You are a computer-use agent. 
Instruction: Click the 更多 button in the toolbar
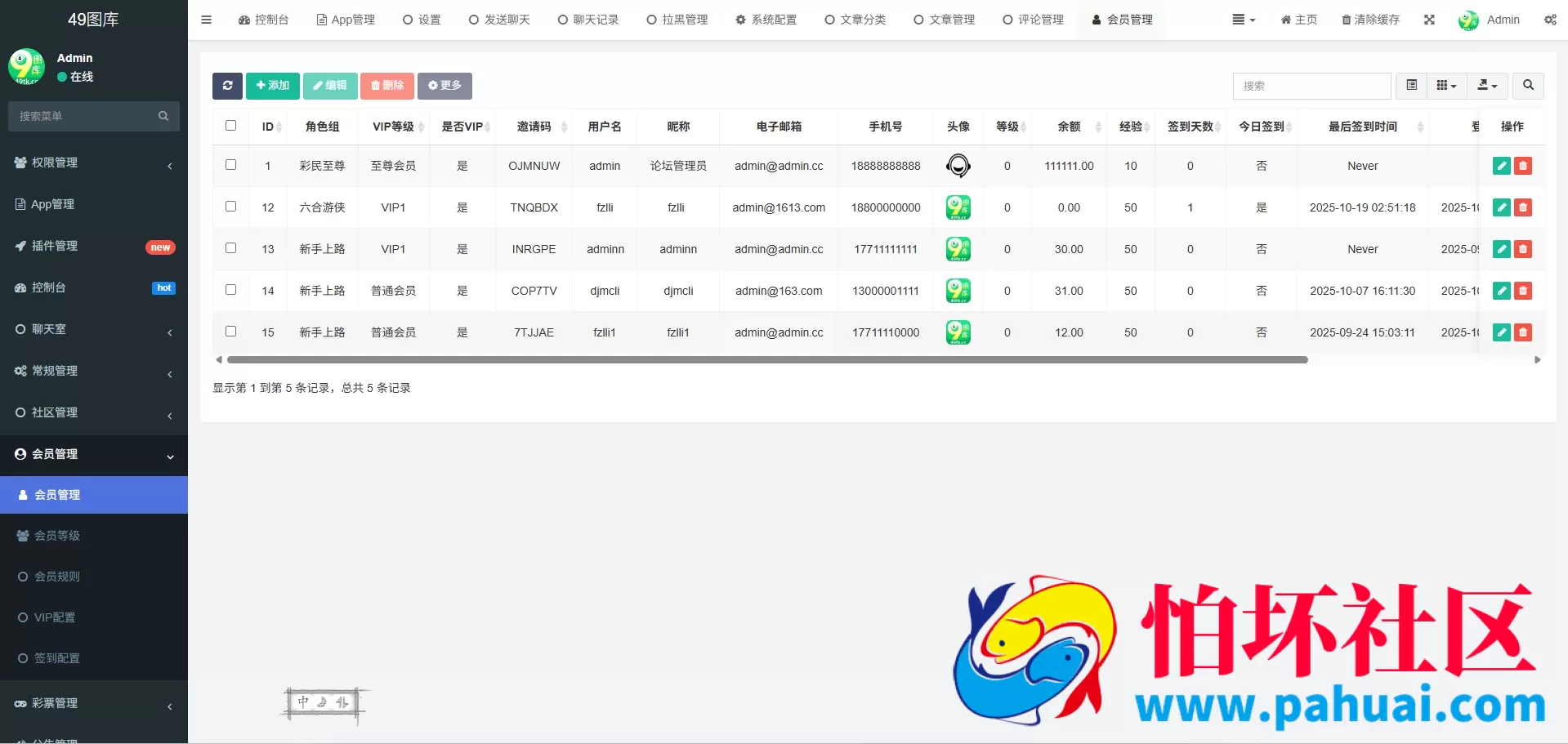[444, 86]
